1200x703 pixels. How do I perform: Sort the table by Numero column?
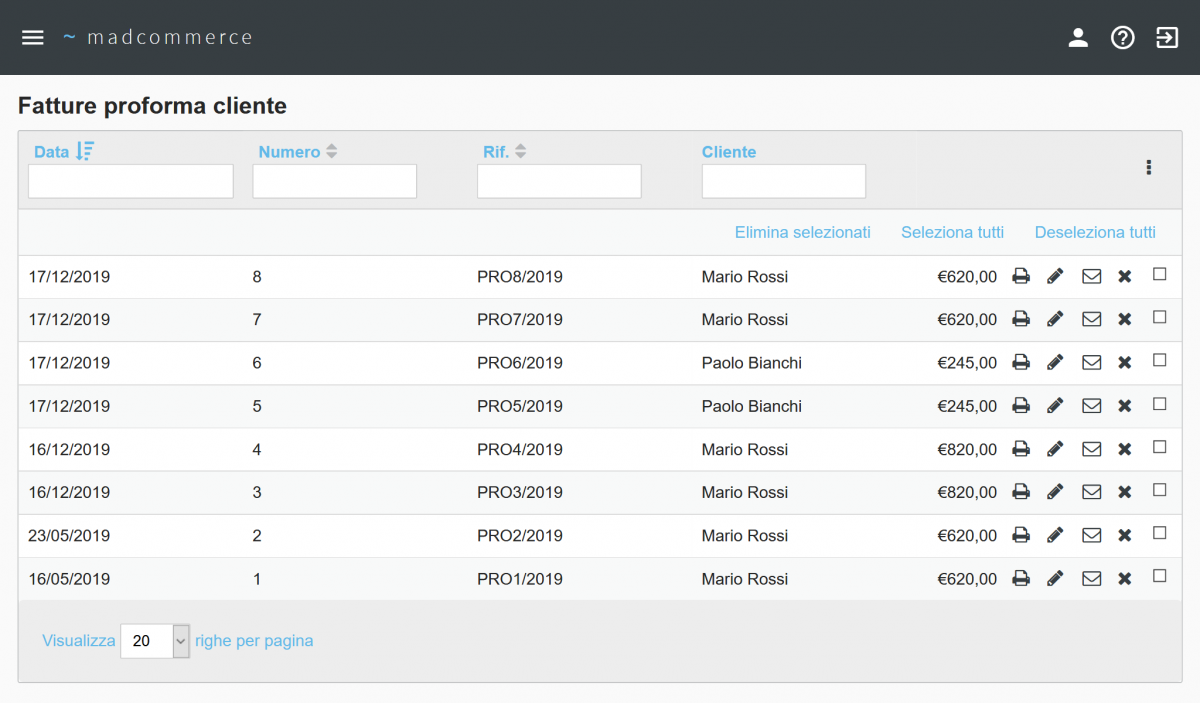click(298, 152)
